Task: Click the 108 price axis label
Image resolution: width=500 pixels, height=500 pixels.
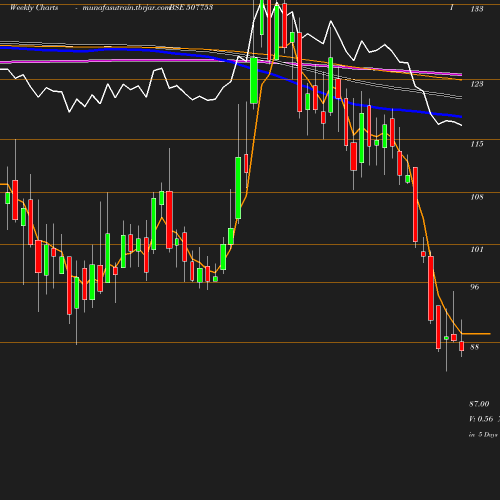Action: click(477, 197)
